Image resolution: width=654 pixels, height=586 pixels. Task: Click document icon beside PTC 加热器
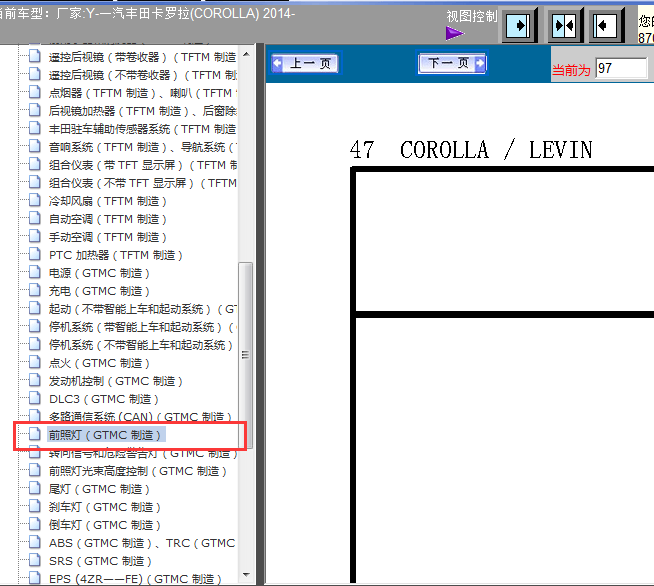pyautogui.click(x=35, y=254)
